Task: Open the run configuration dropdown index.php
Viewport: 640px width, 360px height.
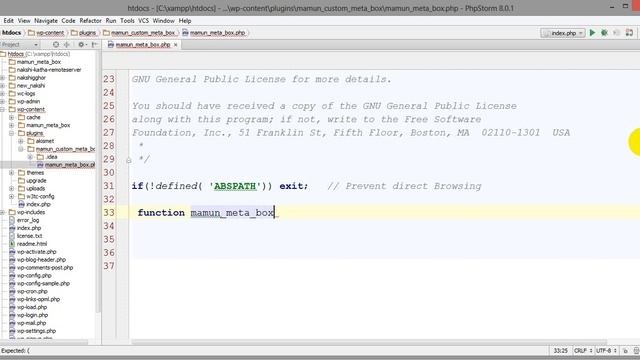Action: [x=562, y=33]
